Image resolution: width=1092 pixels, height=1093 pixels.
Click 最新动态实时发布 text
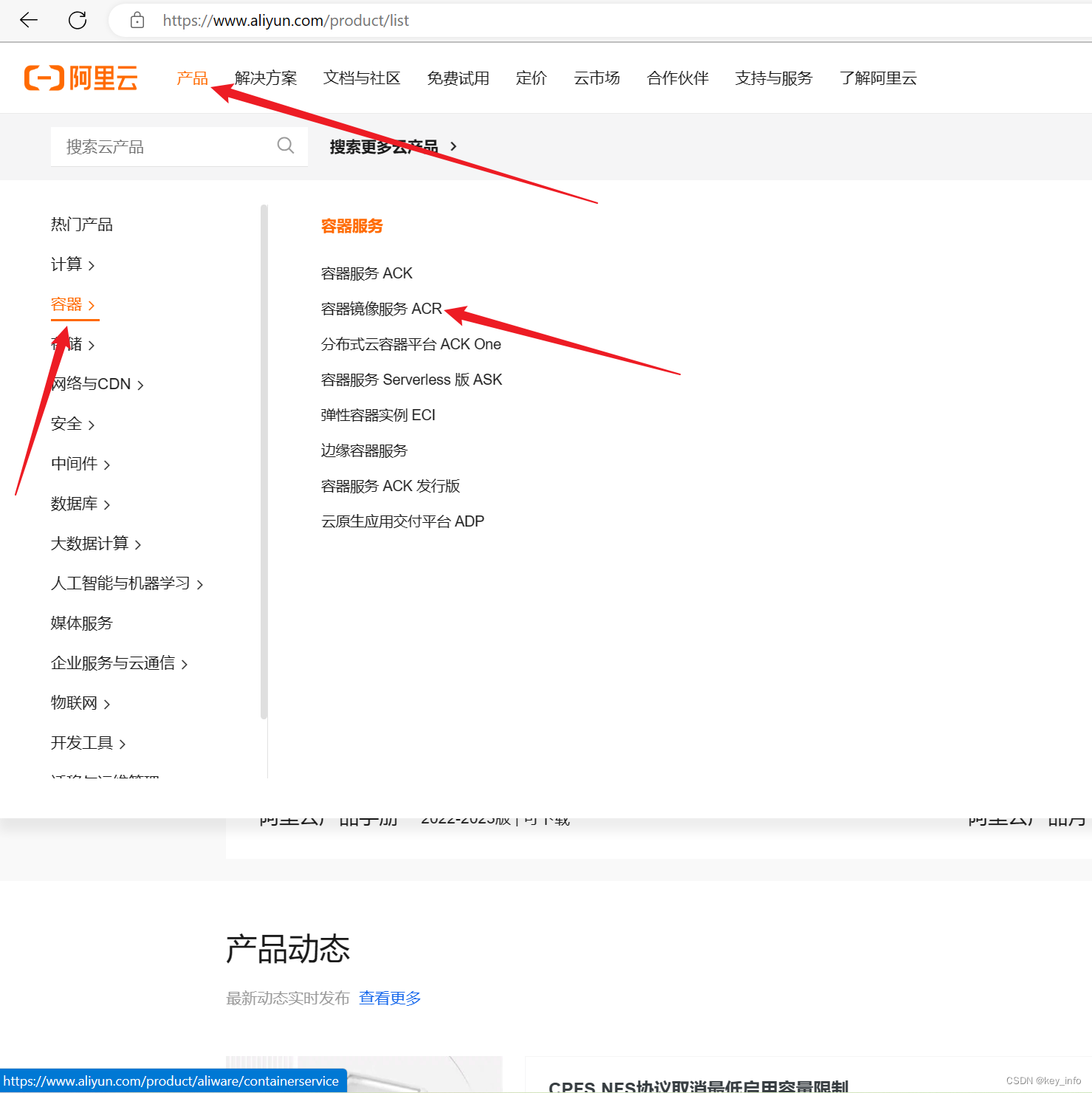pos(288,998)
